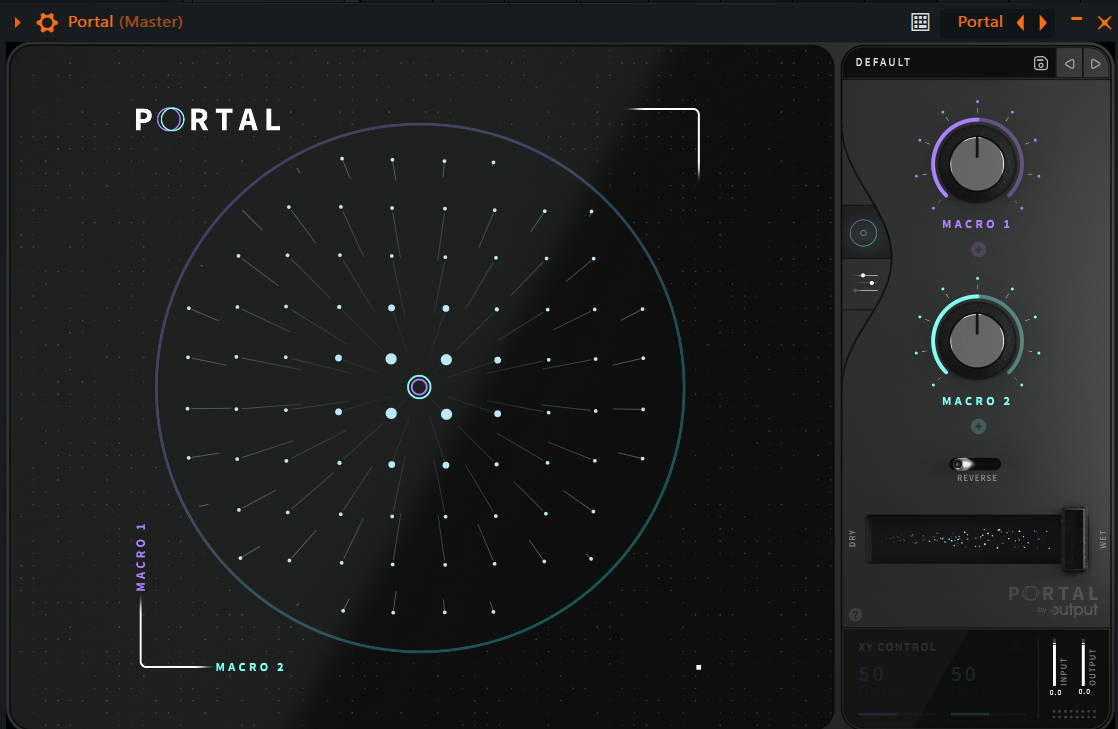1118x729 pixels.
Task: Open the Portal preset selector in title bar
Action: point(979,22)
